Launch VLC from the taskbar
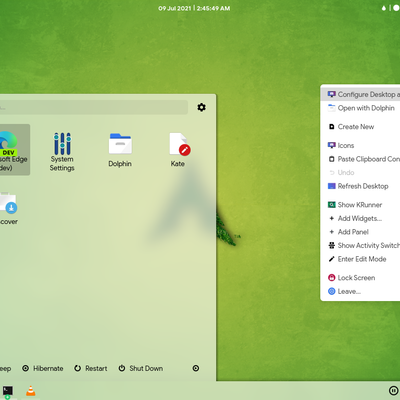The image size is (400, 400). [x=31, y=391]
